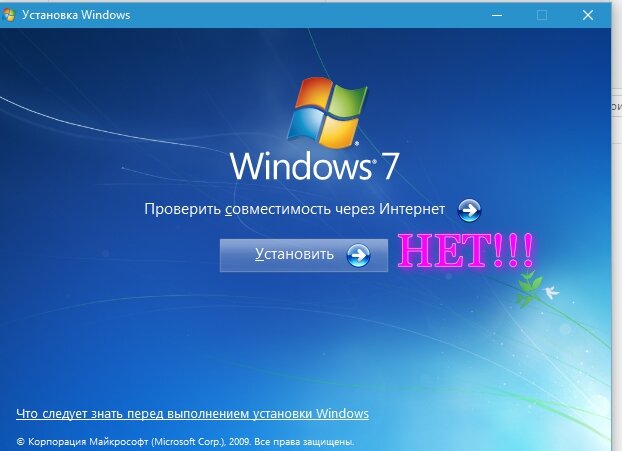Click the Windows 7 logo wordmark
This screenshot has height=451, width=622.
(x=314, y=165)
